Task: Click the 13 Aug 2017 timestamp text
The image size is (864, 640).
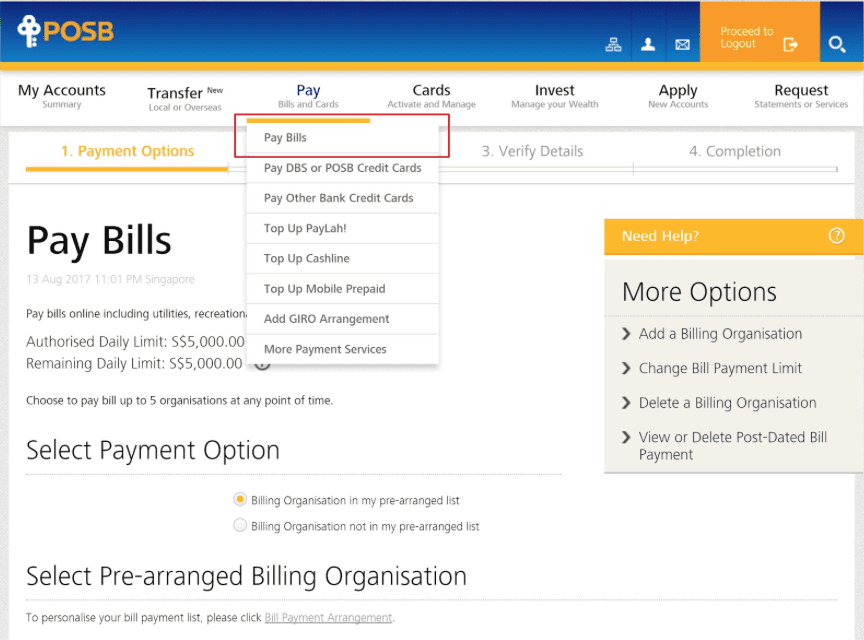Action: (x=110, y=279)
